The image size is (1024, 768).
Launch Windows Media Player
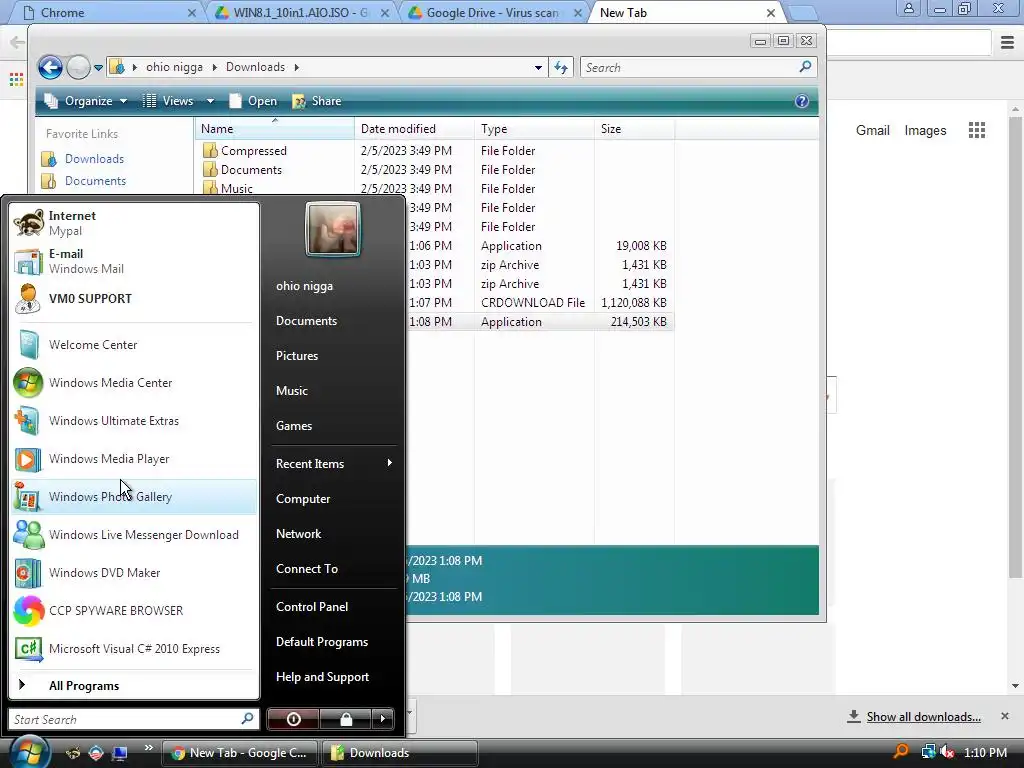point(134,458)
